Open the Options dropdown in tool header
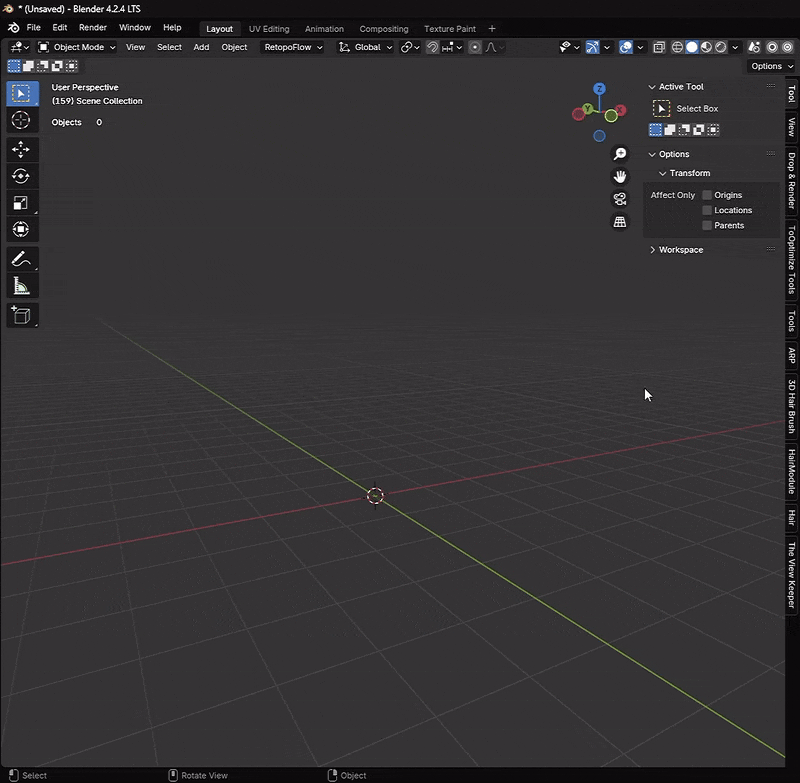The width and height of the screenshot is (800, 783). pyautogui.click(x=772, y=66)
